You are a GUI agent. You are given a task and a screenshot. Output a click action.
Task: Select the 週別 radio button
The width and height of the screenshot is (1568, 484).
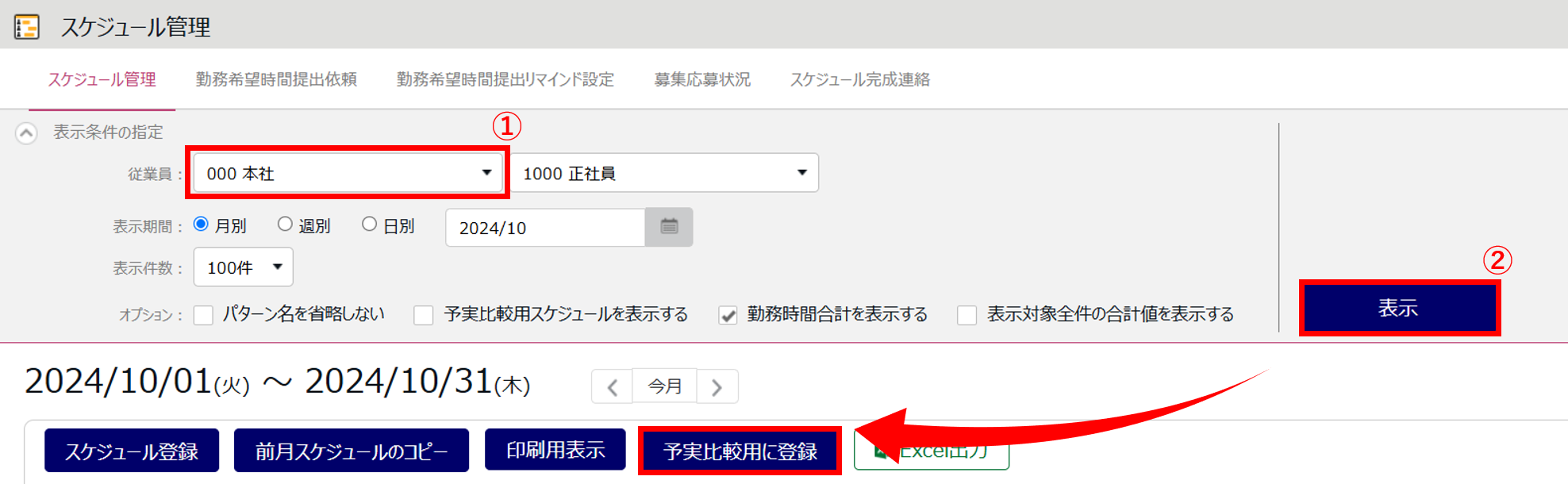285,225
